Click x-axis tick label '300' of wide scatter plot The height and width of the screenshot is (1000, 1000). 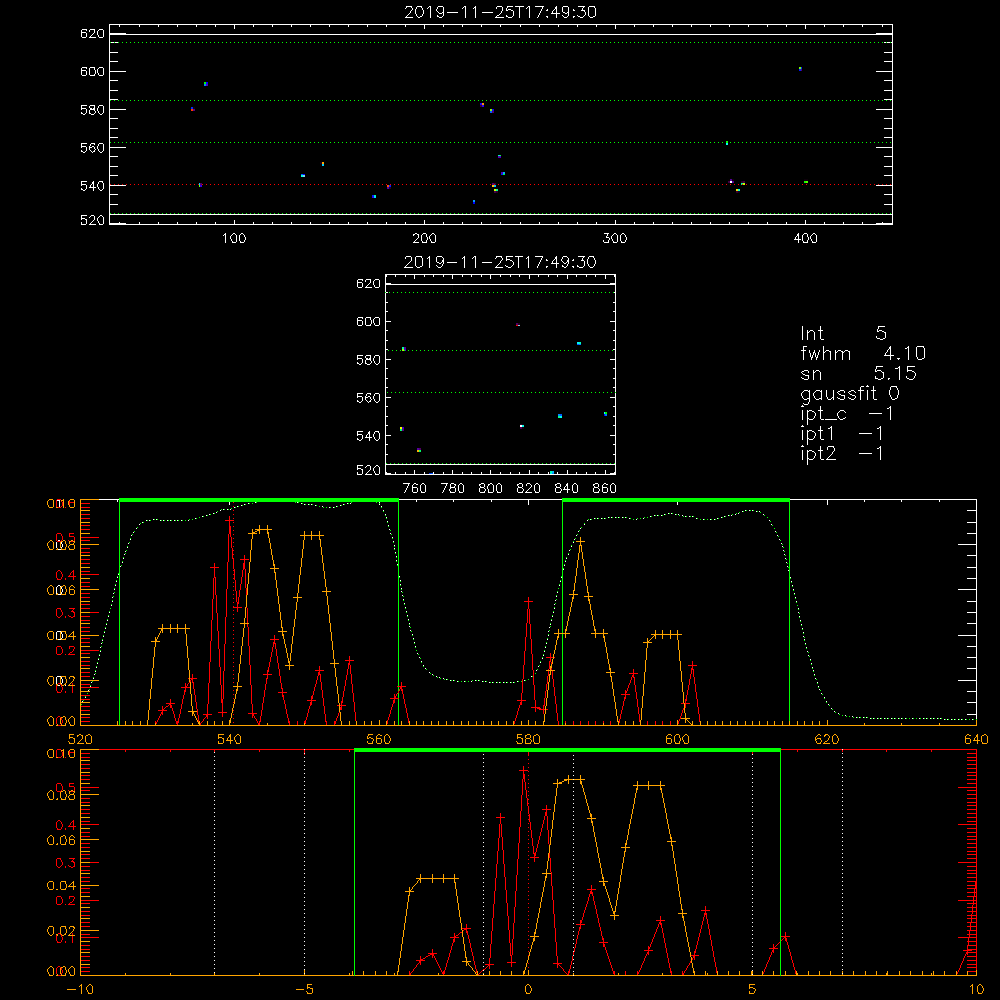(615, 239)
